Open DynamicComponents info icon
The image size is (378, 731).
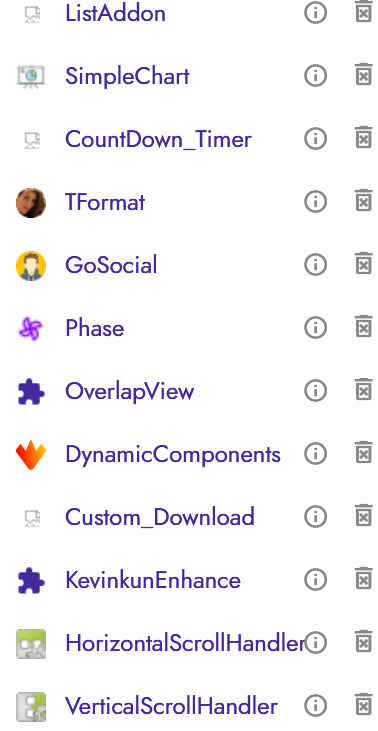click(316, 454)
